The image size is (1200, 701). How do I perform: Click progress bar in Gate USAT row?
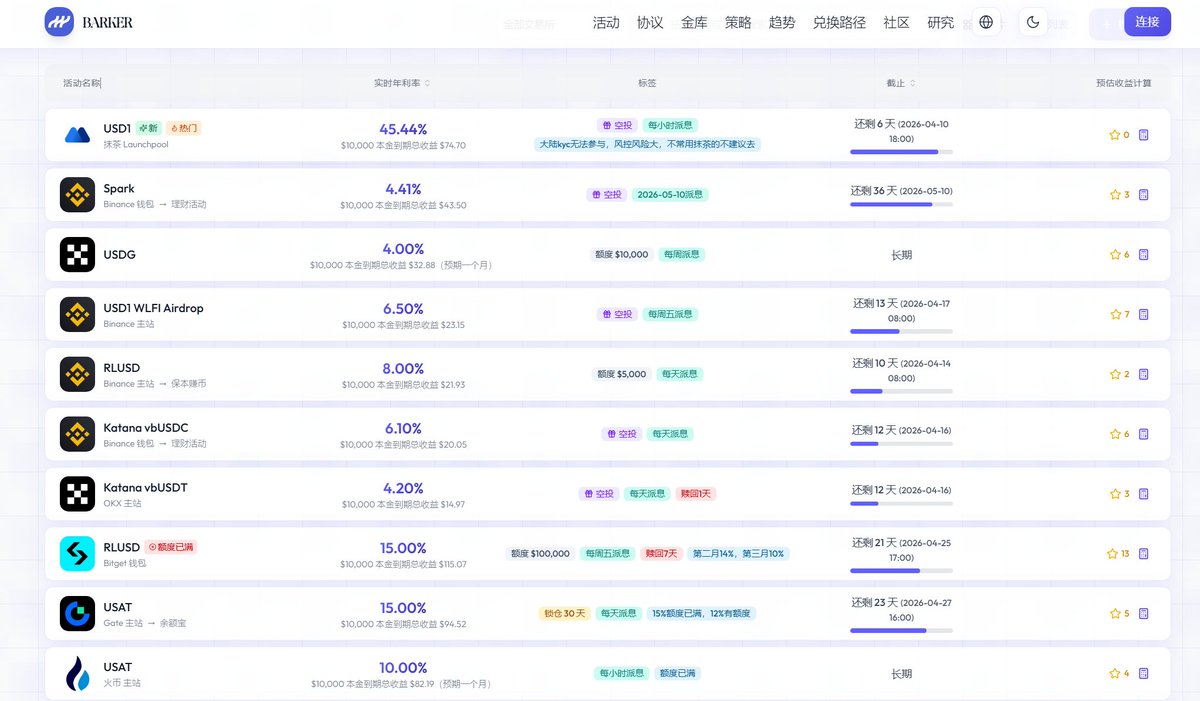click(x=901, y=631)
